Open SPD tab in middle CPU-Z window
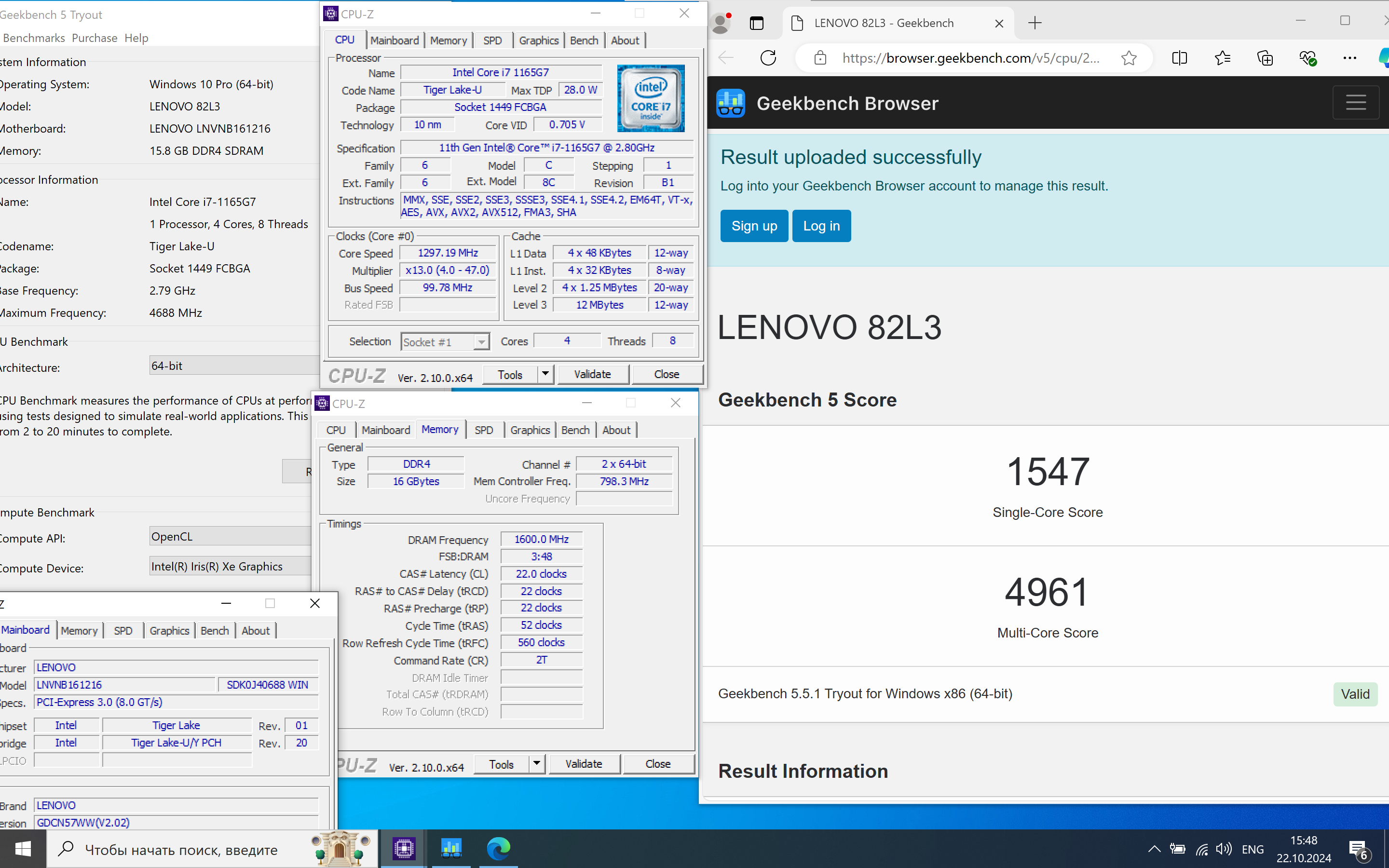The height and width of the screenshot is (868, 1389). (484, 430)
